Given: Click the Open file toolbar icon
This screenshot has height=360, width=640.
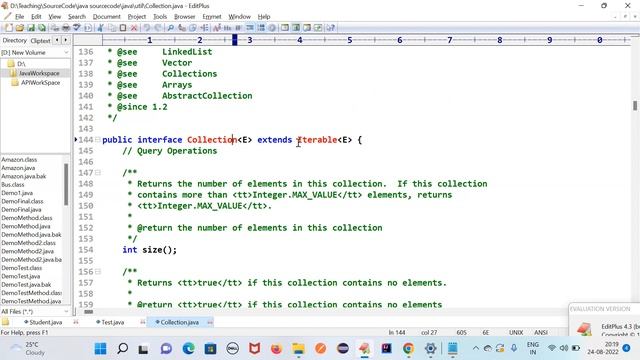Looking at the screenshot, I should (x=20, y=28).
